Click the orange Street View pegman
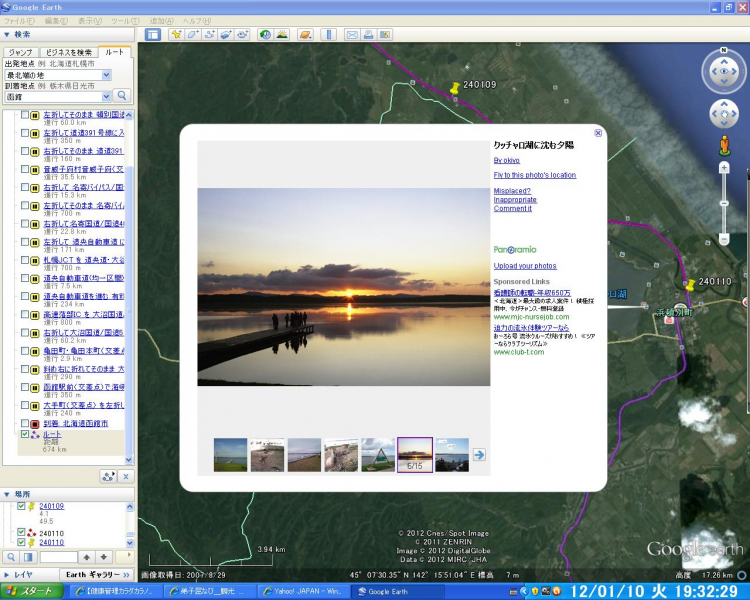 coord(724,145)
